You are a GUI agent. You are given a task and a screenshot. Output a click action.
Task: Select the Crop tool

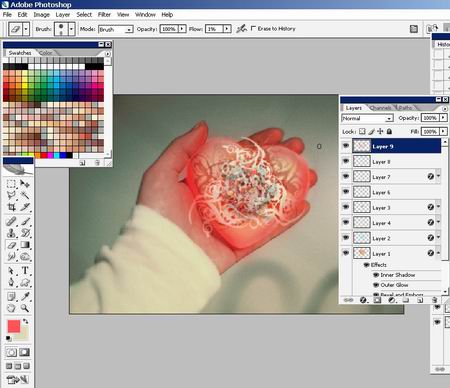click(x=11, y=207)
